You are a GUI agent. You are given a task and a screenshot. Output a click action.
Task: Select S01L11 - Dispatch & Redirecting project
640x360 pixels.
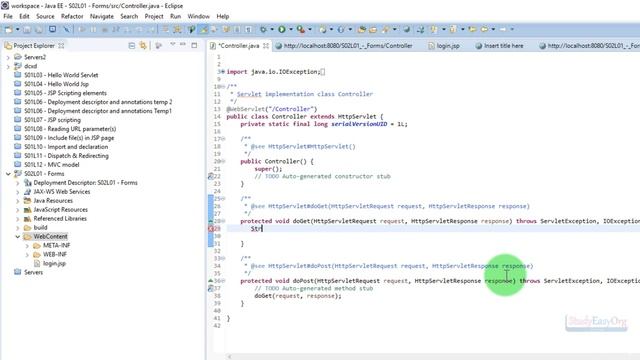click(66, 156)
